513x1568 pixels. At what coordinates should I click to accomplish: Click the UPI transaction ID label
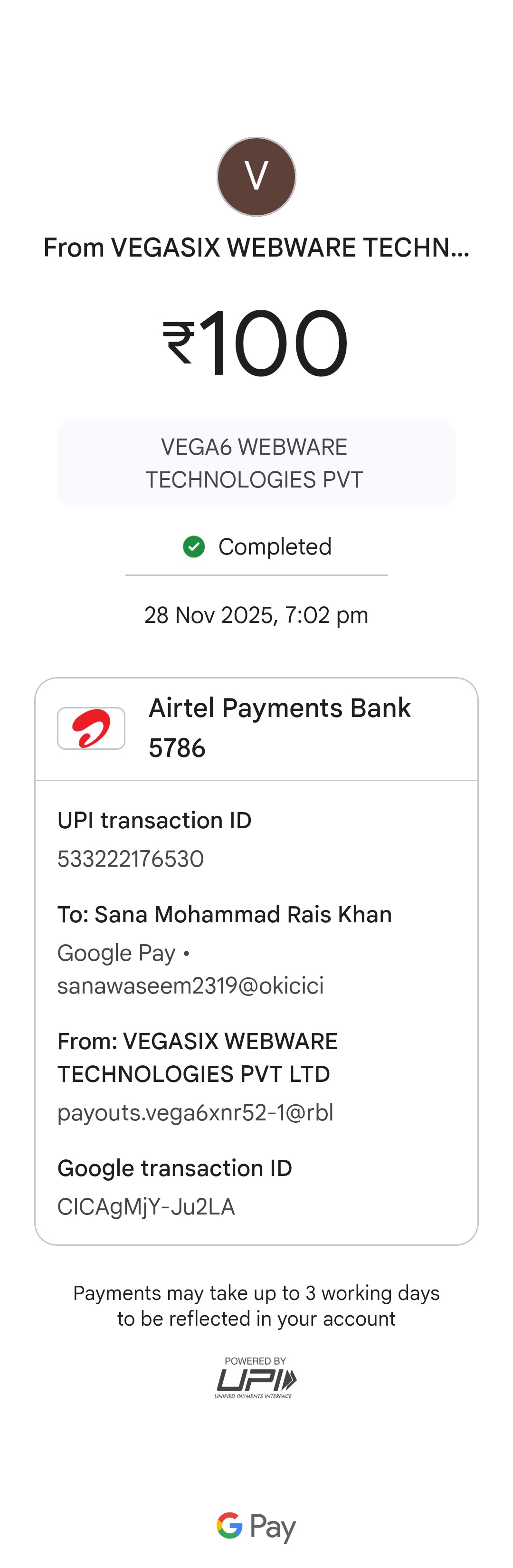154,821
